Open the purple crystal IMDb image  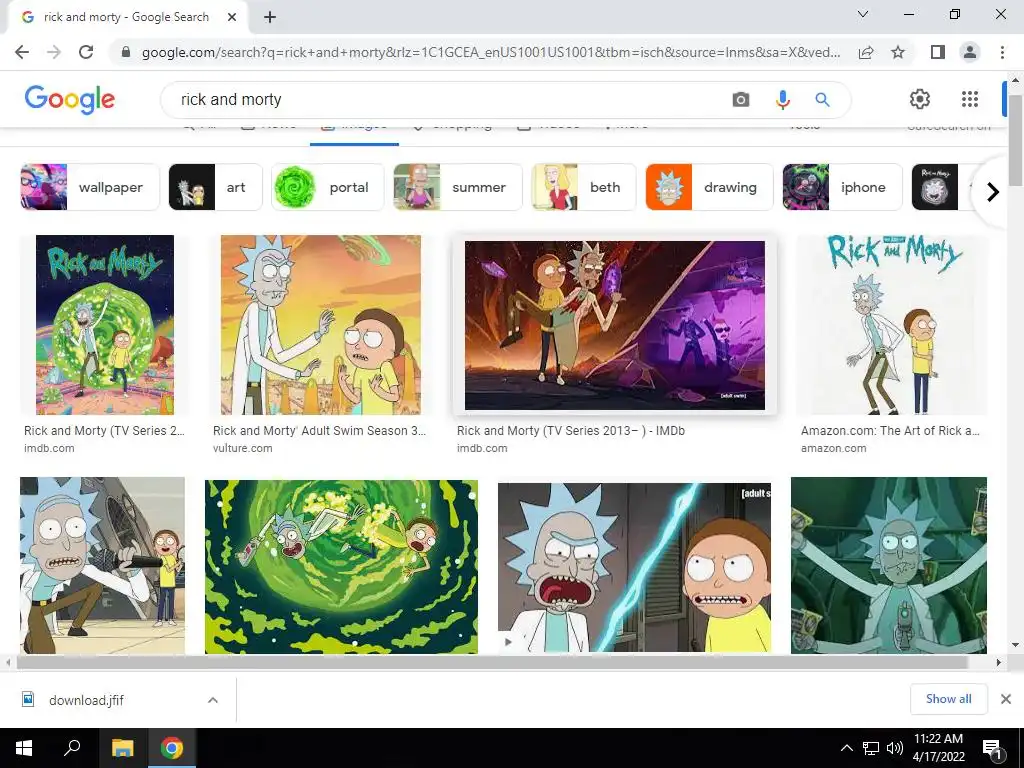click(x=615, y=325)
